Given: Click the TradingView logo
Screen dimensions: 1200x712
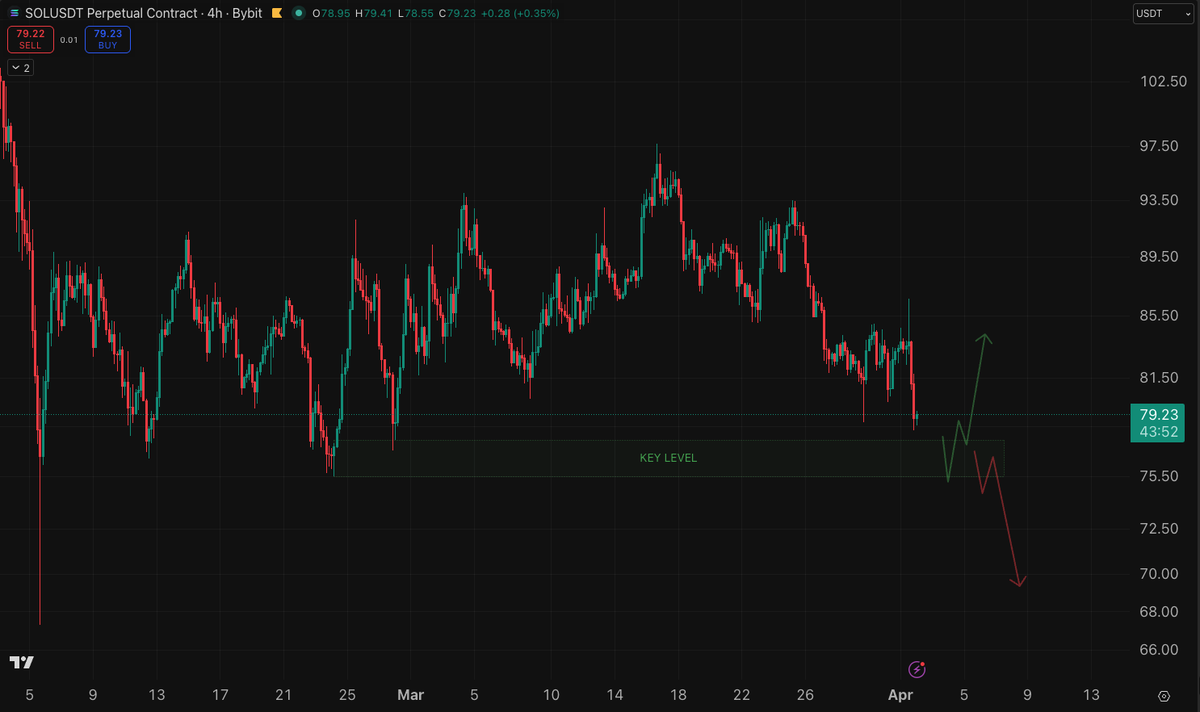Looking at the screenshot, I should [x=22, y=662].
